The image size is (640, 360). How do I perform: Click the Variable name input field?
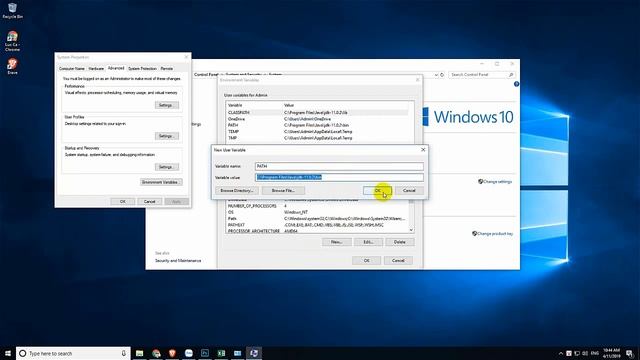pos(339,166)
